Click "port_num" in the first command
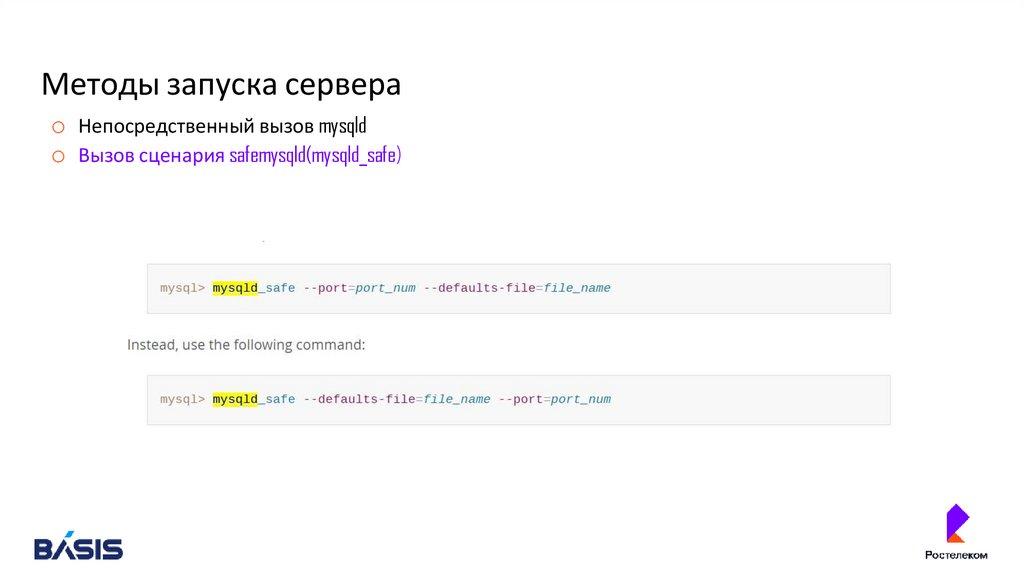This screenshot has width=1024, height=574. 385,288
